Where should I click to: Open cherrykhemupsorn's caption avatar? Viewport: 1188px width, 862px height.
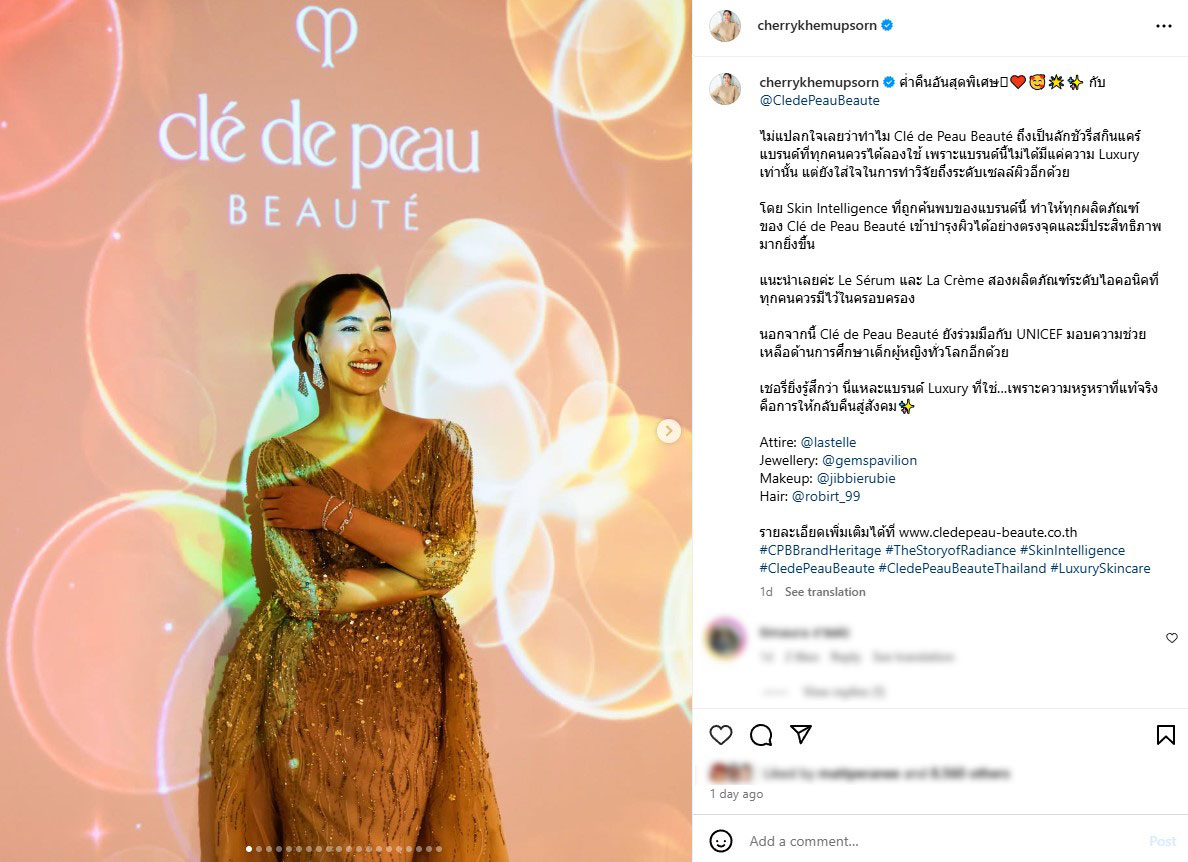pos(724,89)
